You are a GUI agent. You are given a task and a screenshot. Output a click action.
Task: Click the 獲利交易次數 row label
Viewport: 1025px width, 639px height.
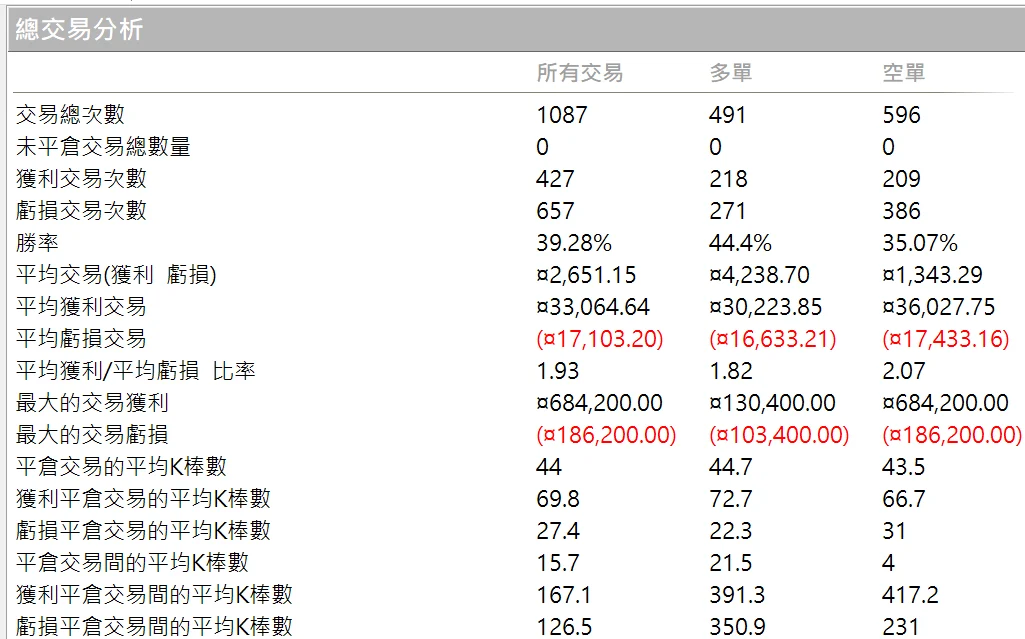81,178
